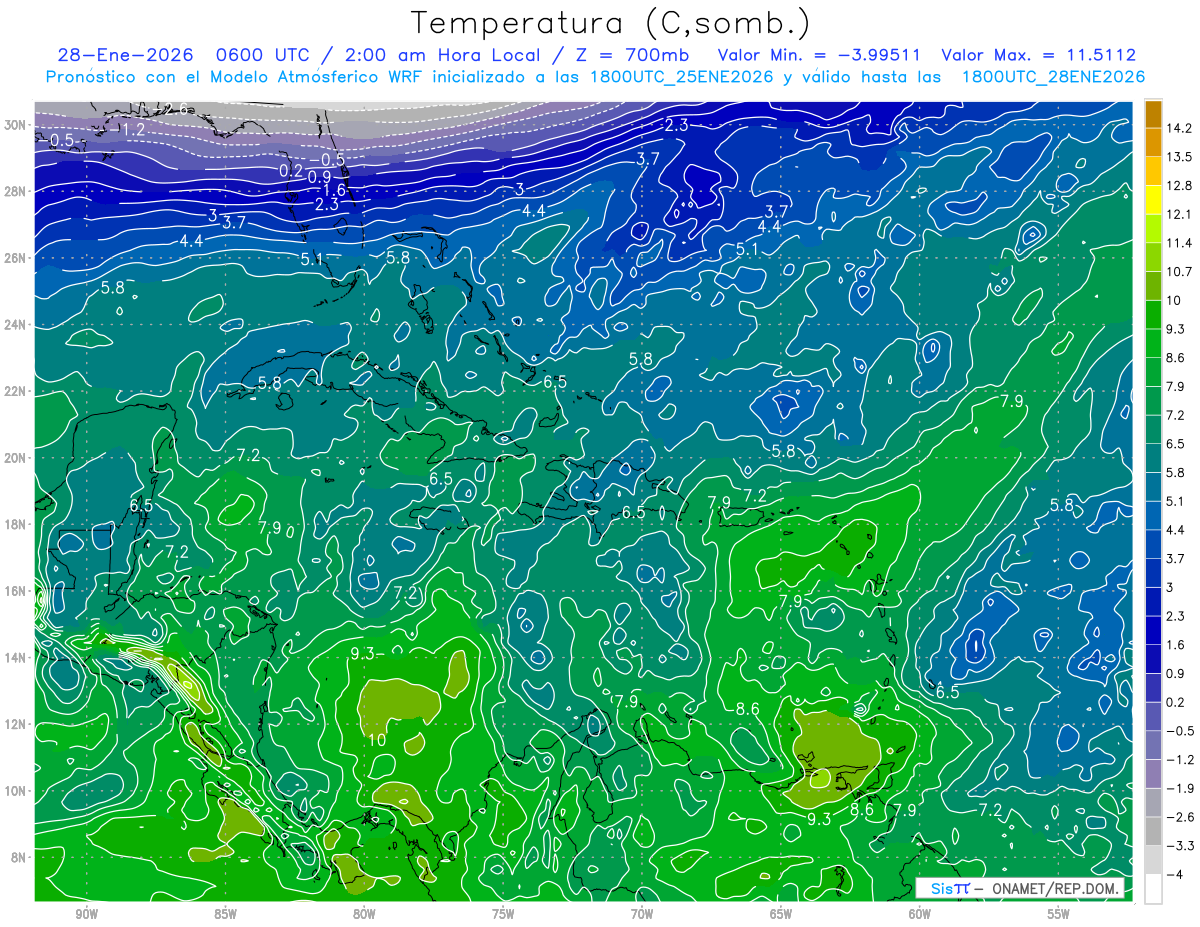1200x927 pixels.
Task: Click the '16N' latitude axis label
Action: 17,591
